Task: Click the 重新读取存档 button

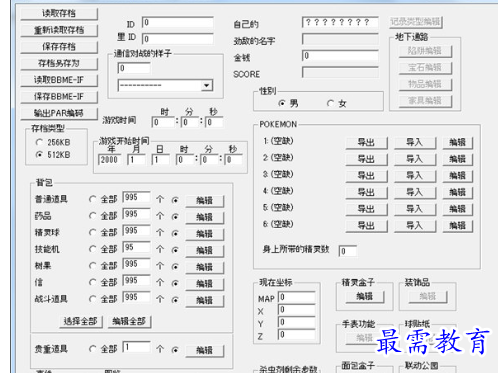Action: pyautogui.click(x=59, y=30)
